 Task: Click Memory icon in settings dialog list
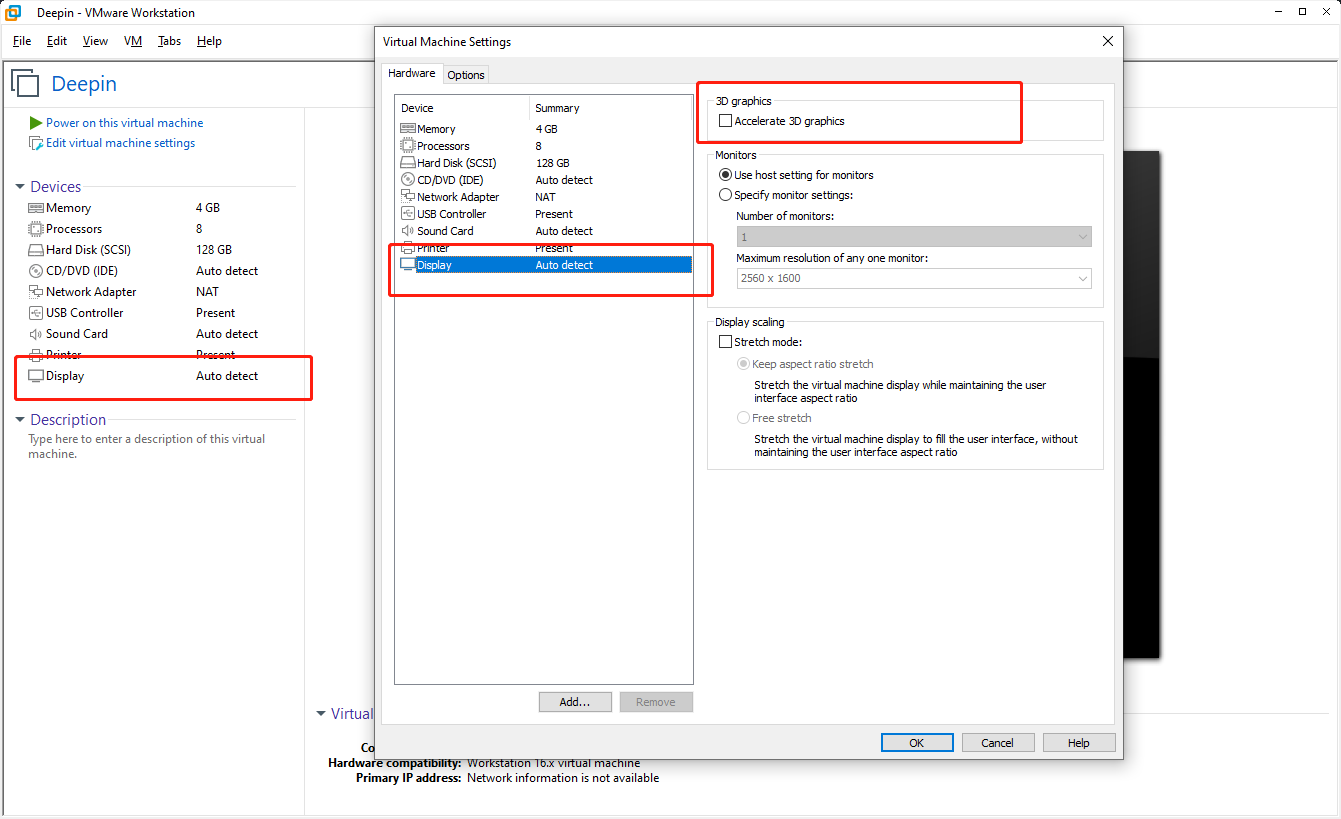click(407, 129)
